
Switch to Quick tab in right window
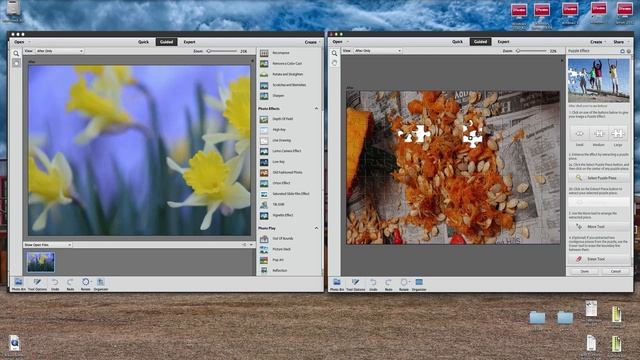pos(457,42)
